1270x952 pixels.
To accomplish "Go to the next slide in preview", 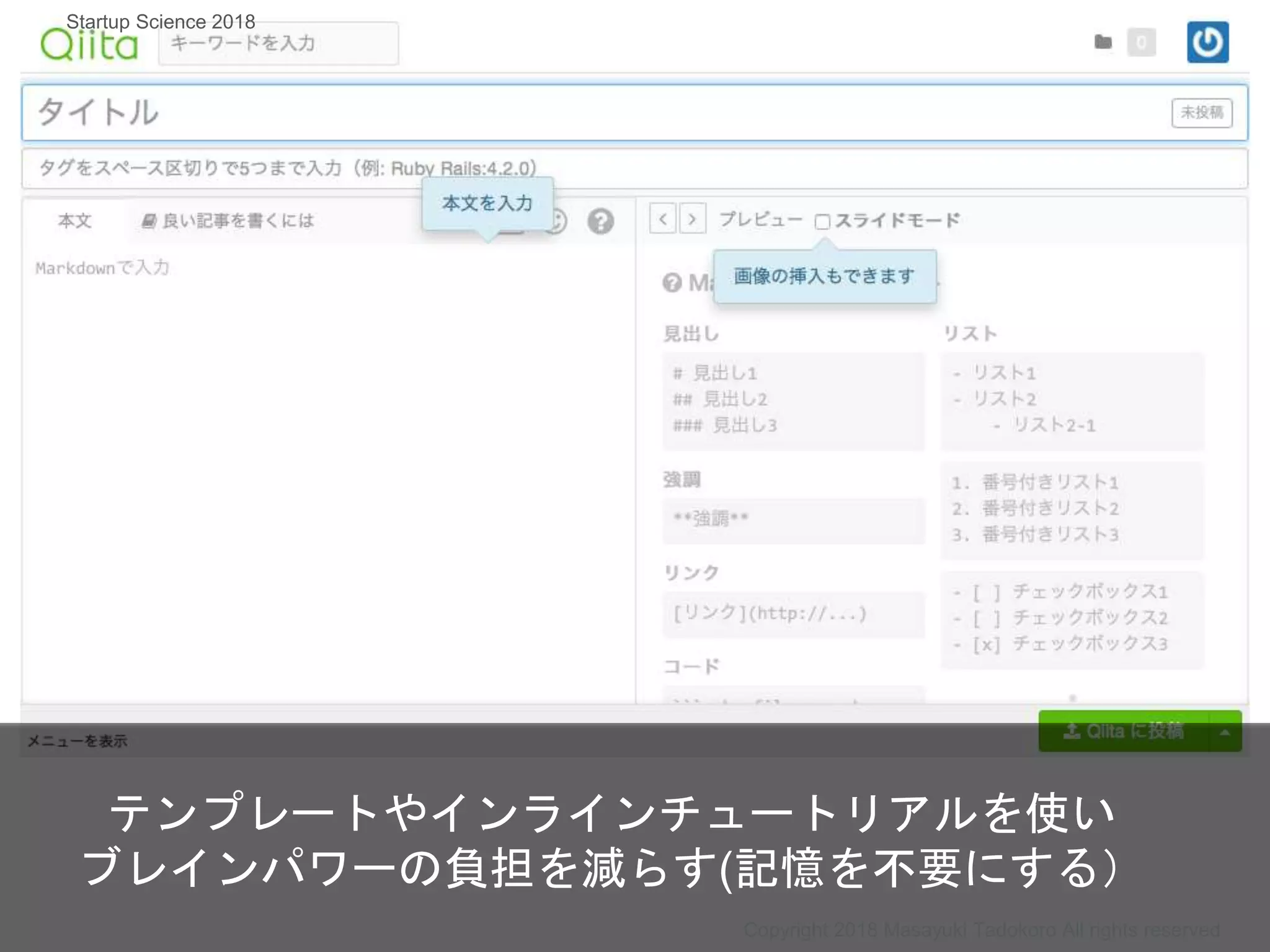I will click(x=693, y=219).
